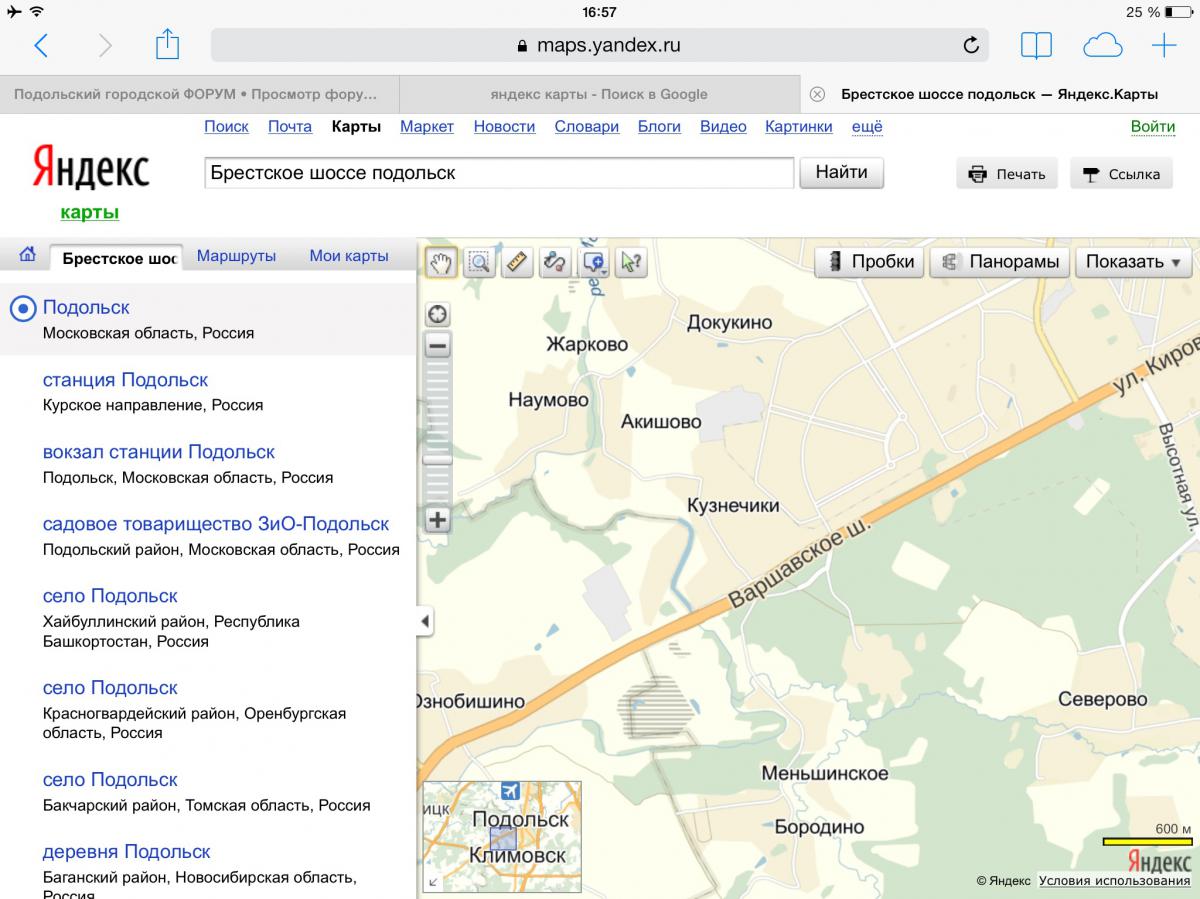1200x899 pixels.
Task: Select the Подольск Московская область radio result
Action: [x=24, y=309]
